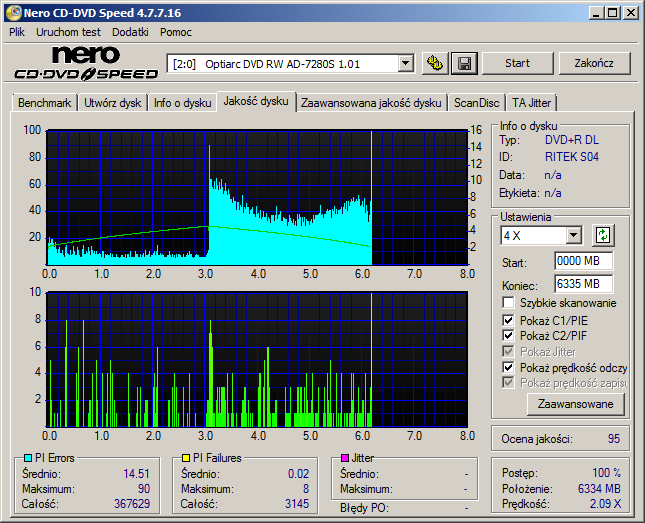Click PI Errors average 14.51

pos(136,474)
